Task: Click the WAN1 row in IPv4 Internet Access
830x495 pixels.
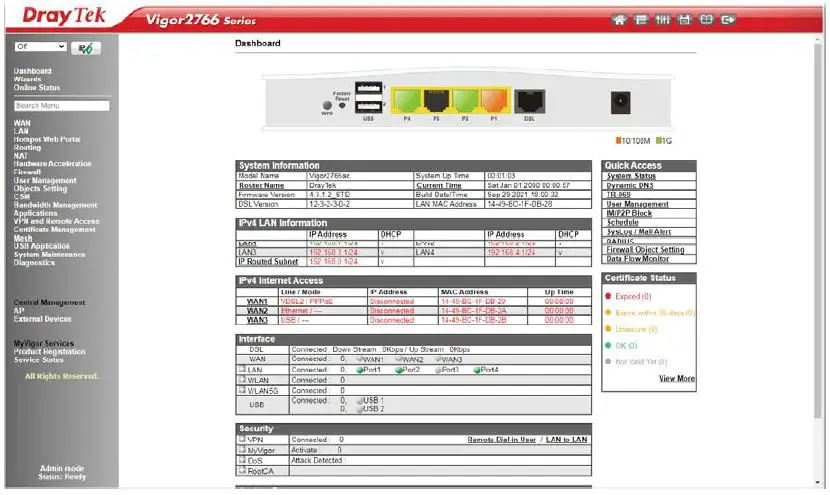Action: click(413, 301)
